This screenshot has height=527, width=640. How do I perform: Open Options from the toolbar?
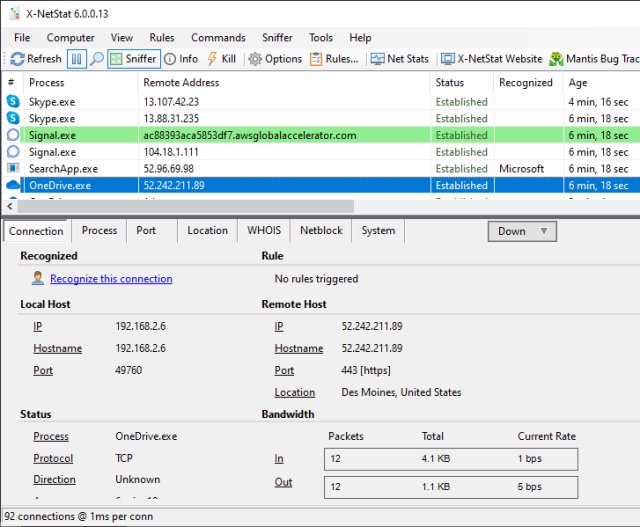[275, 59]
